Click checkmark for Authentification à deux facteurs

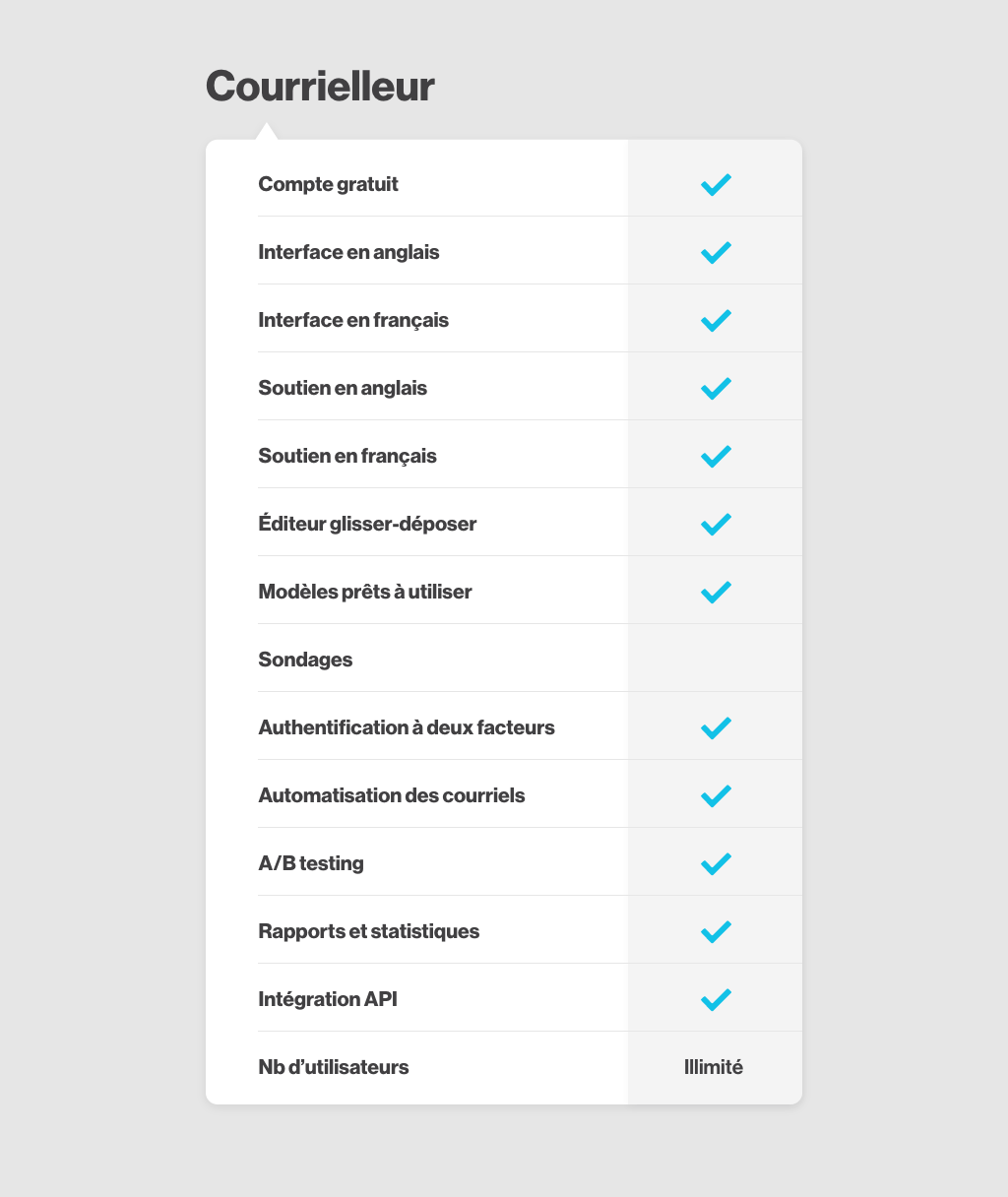(716, 727)
